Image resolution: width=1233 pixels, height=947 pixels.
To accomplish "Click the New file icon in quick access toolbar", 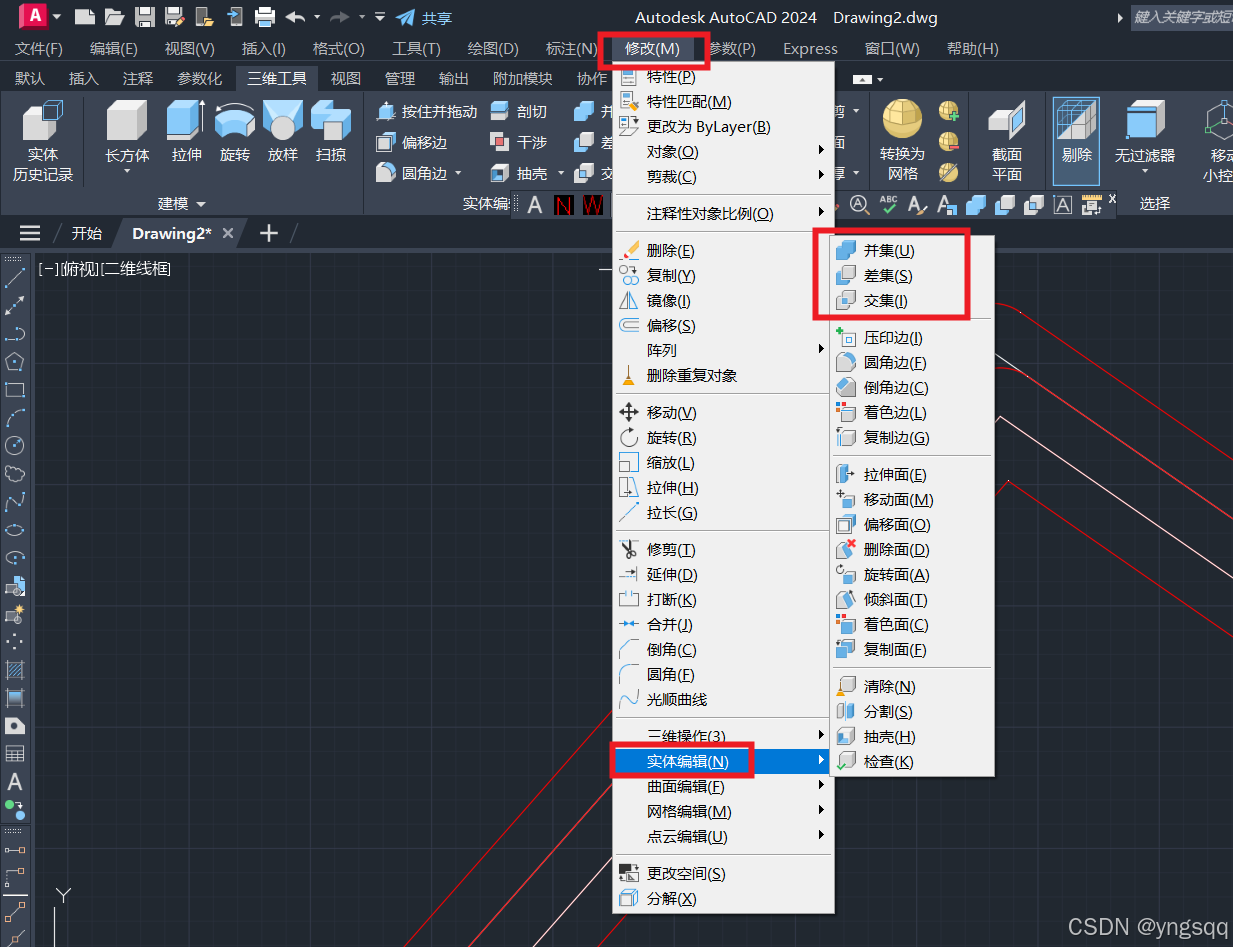I will (x=85, y=17).
